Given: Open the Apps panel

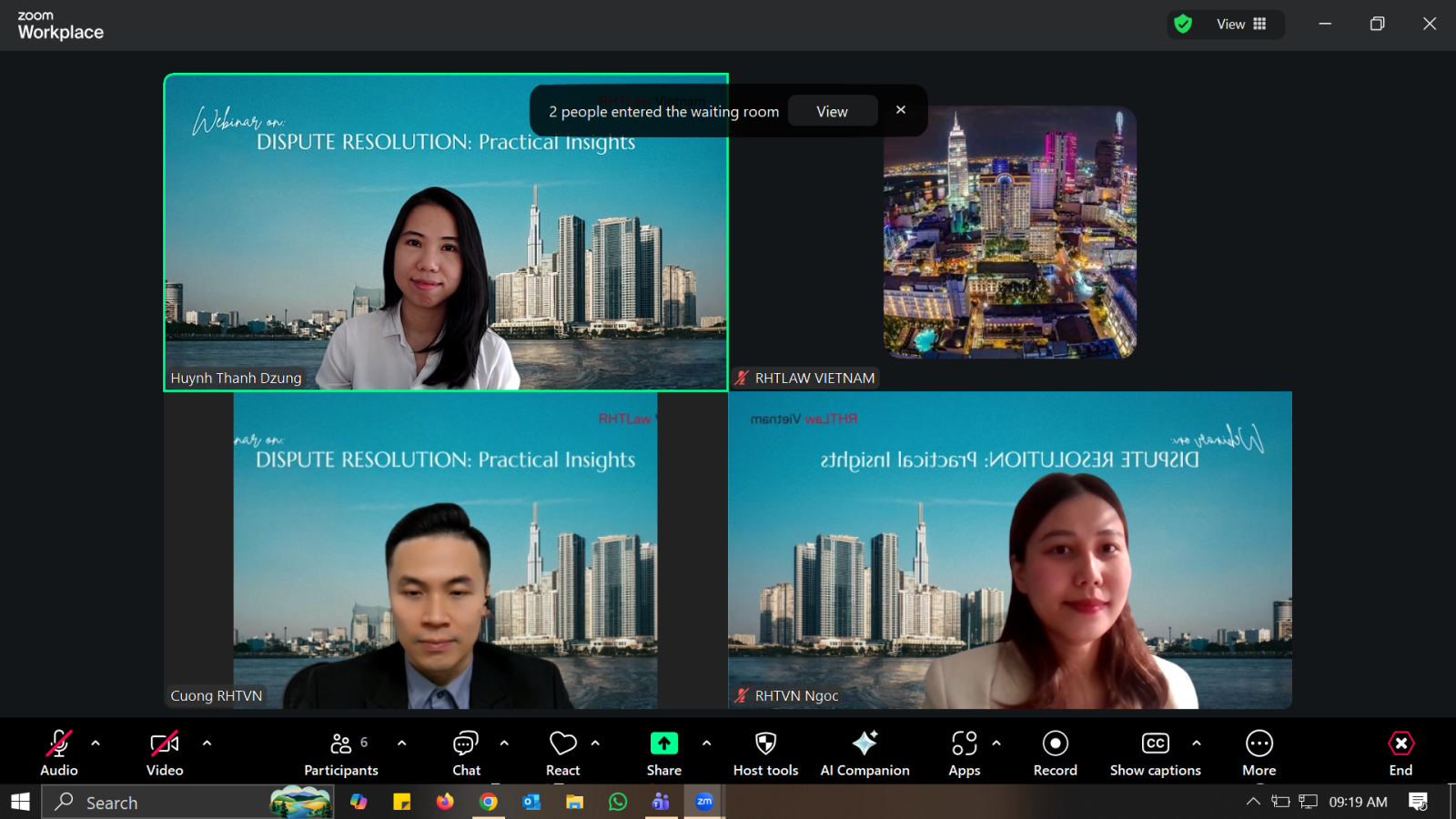Looking at the screenshot, I should (964, 753).
